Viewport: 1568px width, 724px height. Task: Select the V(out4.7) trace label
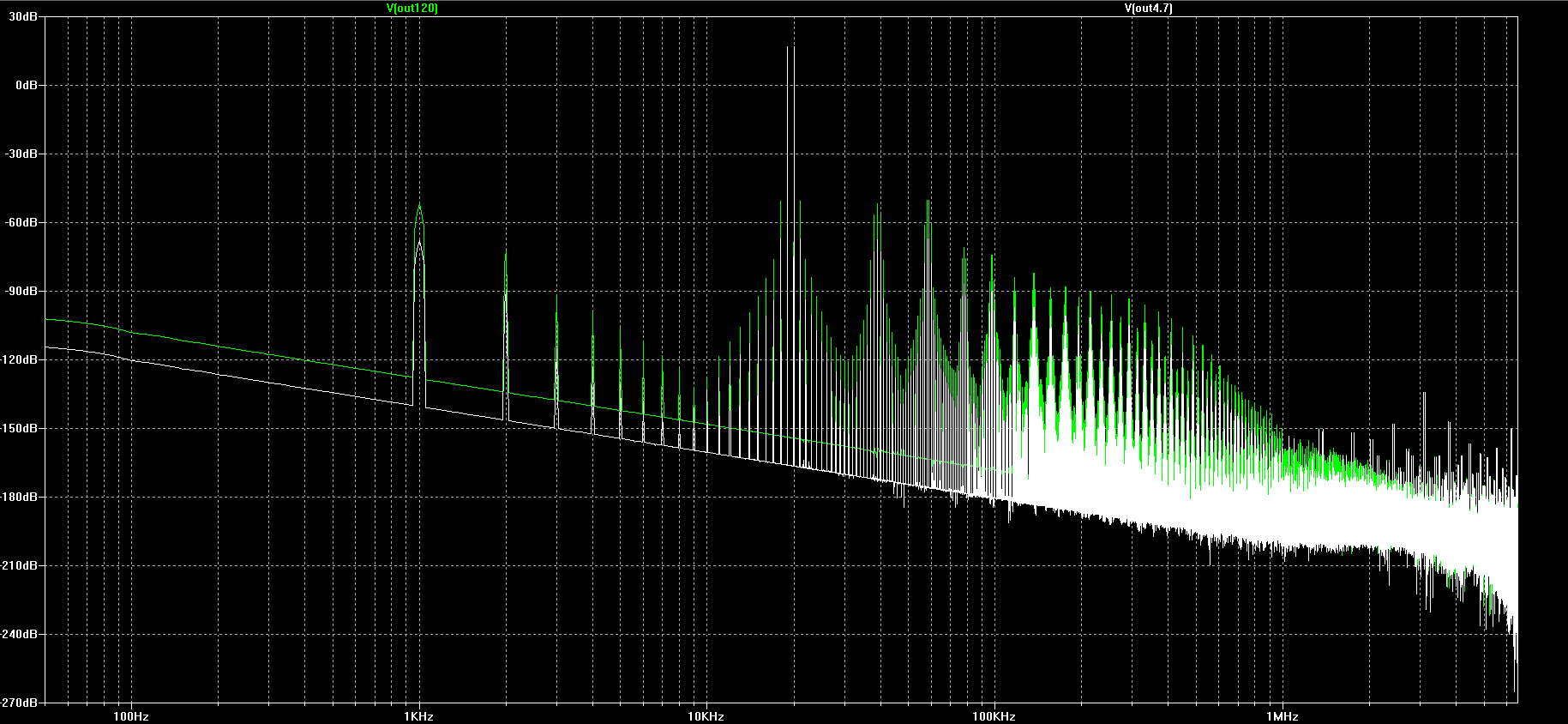tap(1148, 8)
